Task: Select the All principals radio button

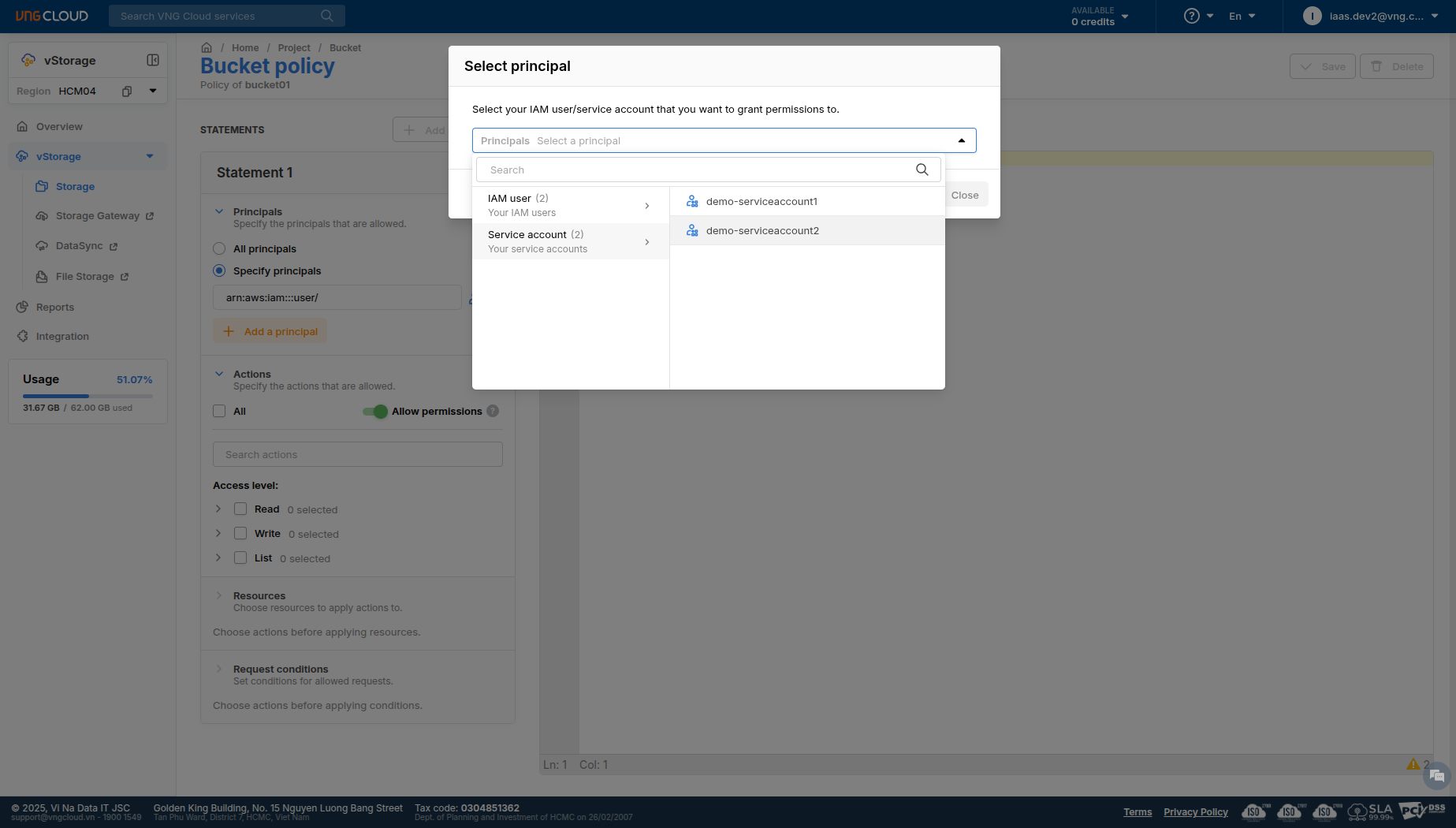Action: click(x=219, y=248)
